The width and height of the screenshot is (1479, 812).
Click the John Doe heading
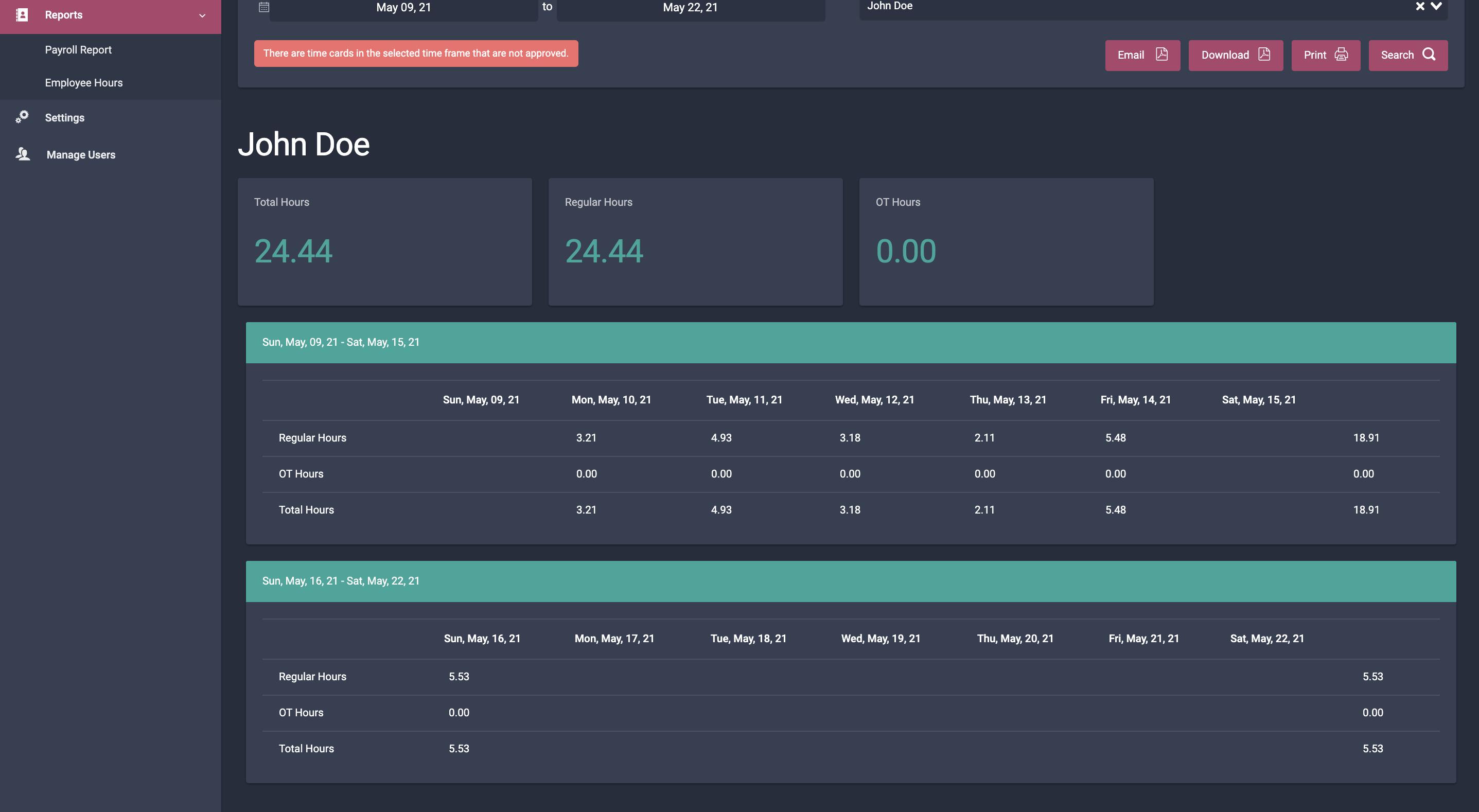click(x=304, y=144)
